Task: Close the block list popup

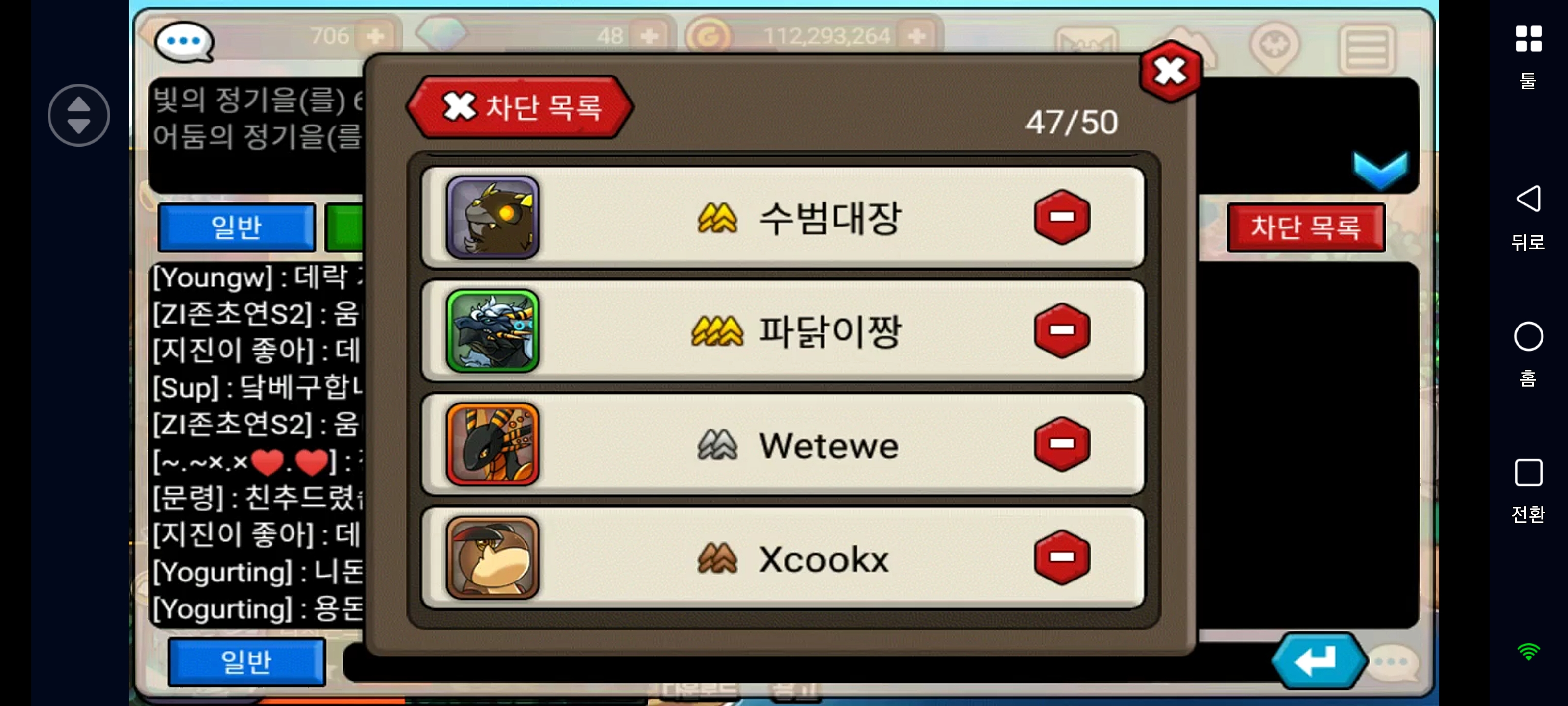Action: 1169,71
